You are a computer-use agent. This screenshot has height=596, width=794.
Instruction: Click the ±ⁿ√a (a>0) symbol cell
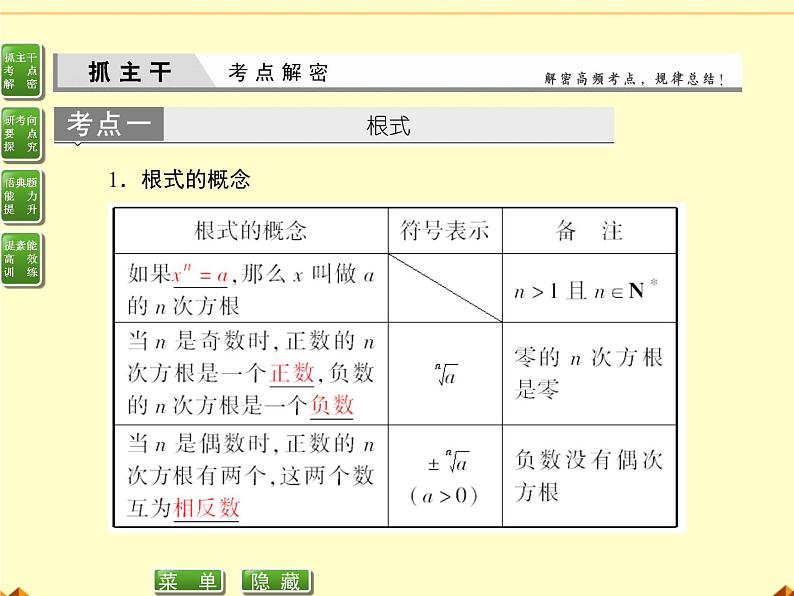(x=444, y=477)
